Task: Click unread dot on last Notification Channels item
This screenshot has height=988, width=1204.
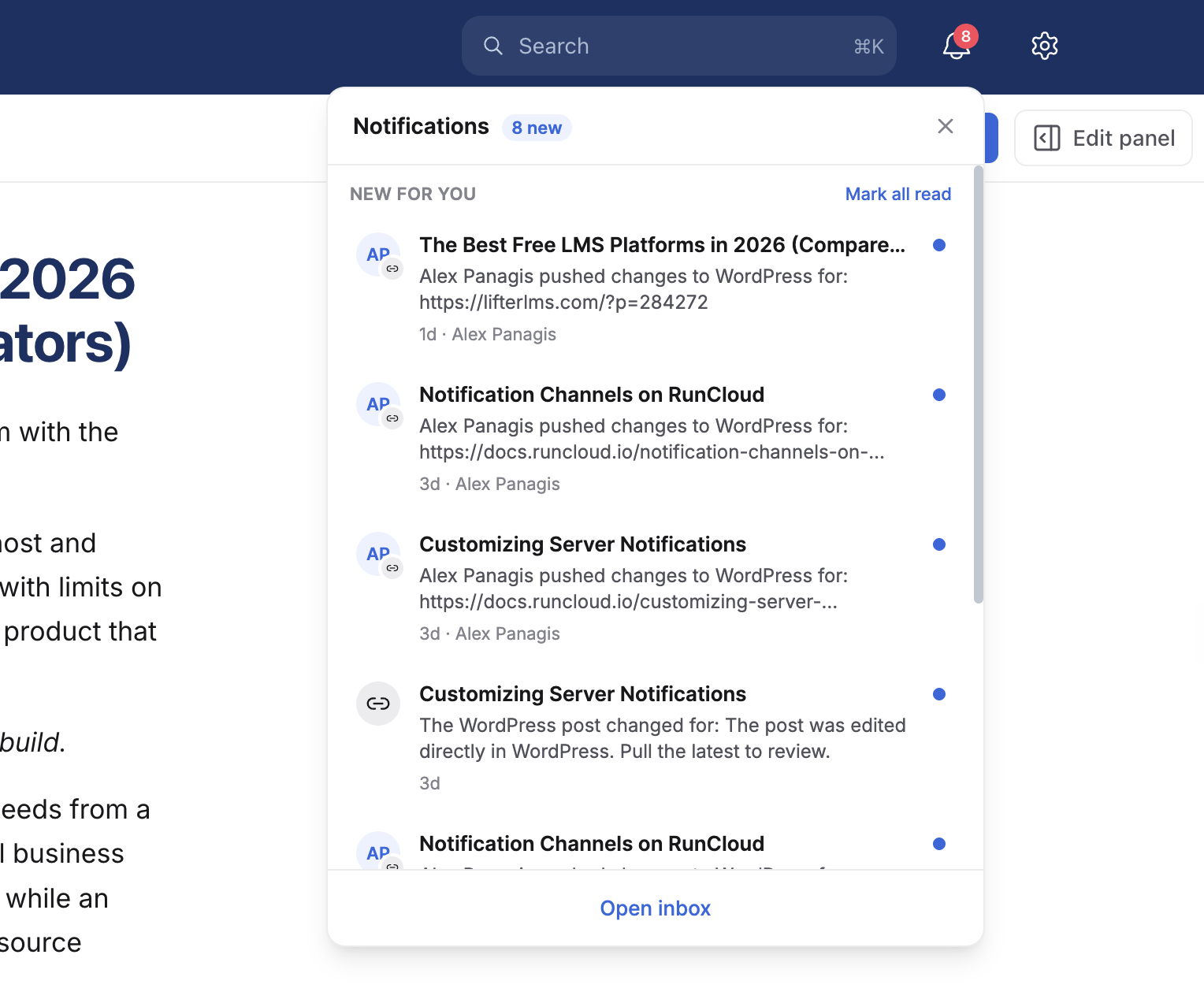Action: tap(938, 844)
